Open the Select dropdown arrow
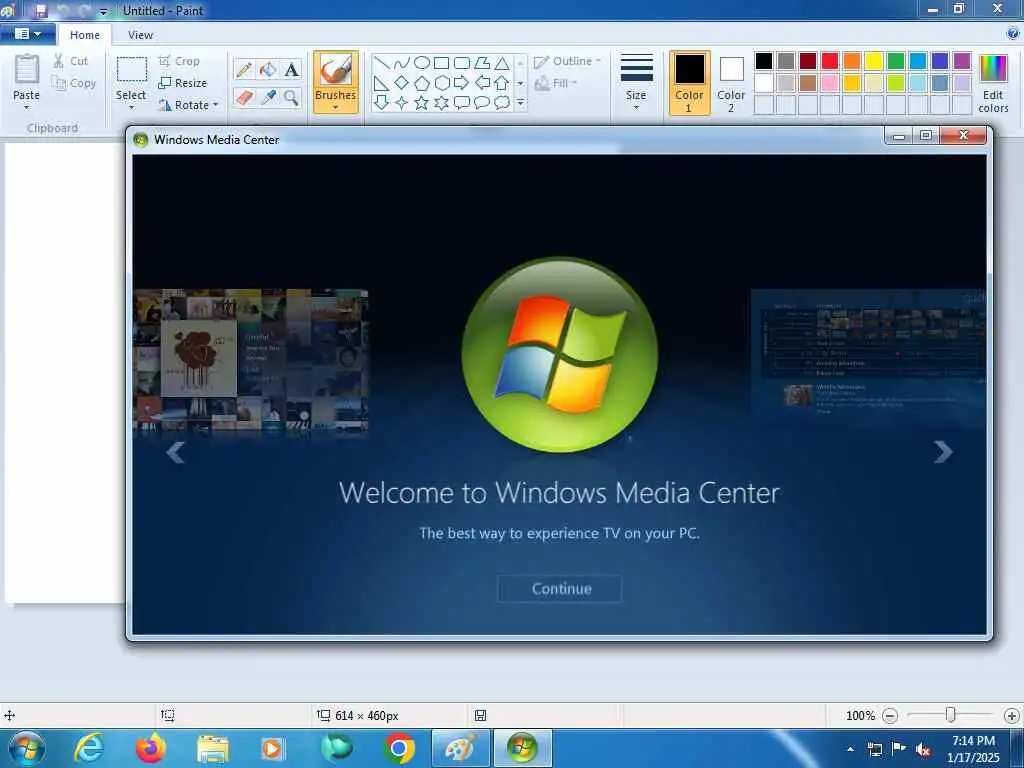1024x768 pixels. (x=131, y=108)
